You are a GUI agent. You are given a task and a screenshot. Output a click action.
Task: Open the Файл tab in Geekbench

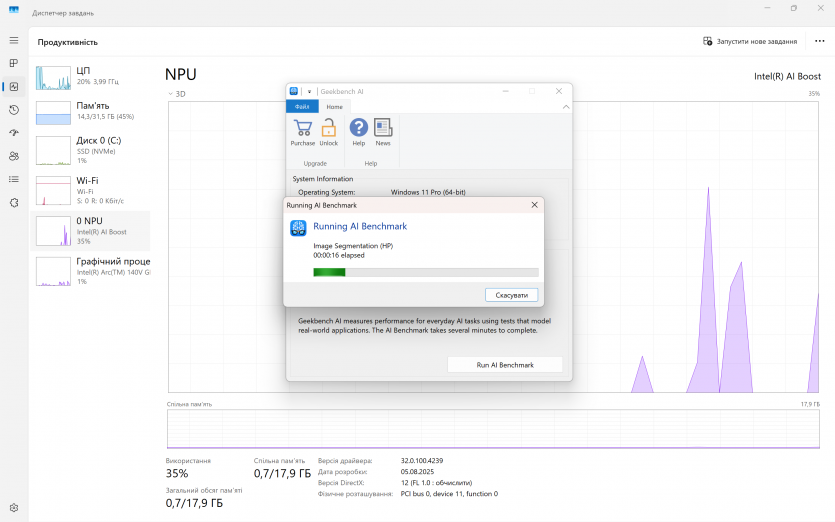click(302, 106)
